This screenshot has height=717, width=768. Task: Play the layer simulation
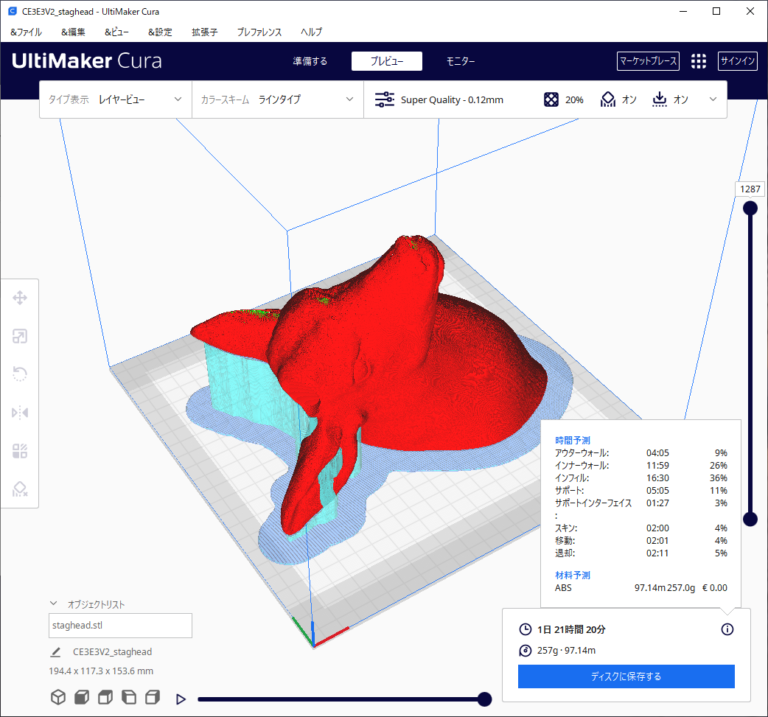pyautogui.click(x=181, y=699)
